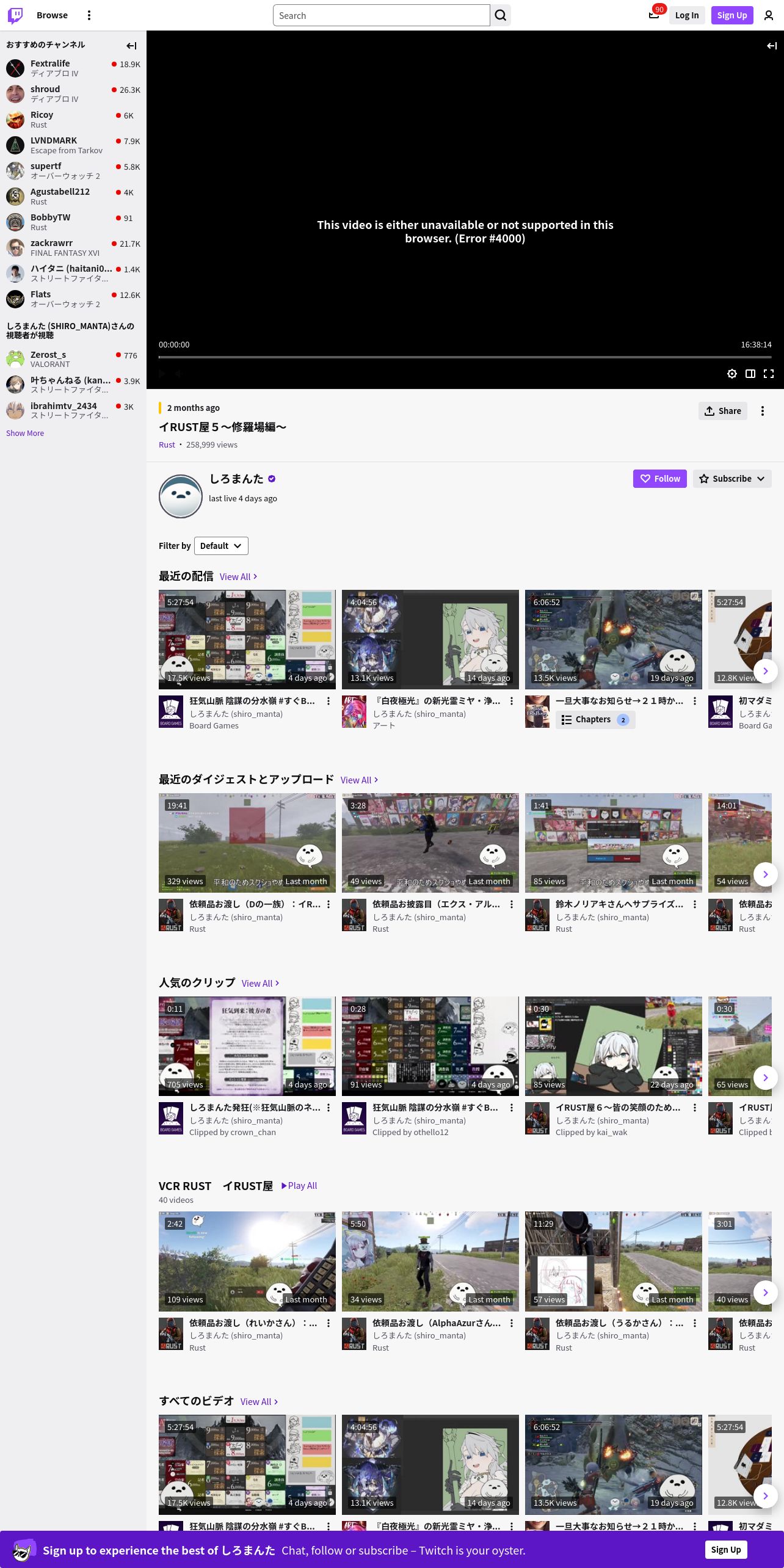Open options for 依頼品お披露目（エクス・アル highlight
This screenshot has width=784, height=1568.
(512, 904)
